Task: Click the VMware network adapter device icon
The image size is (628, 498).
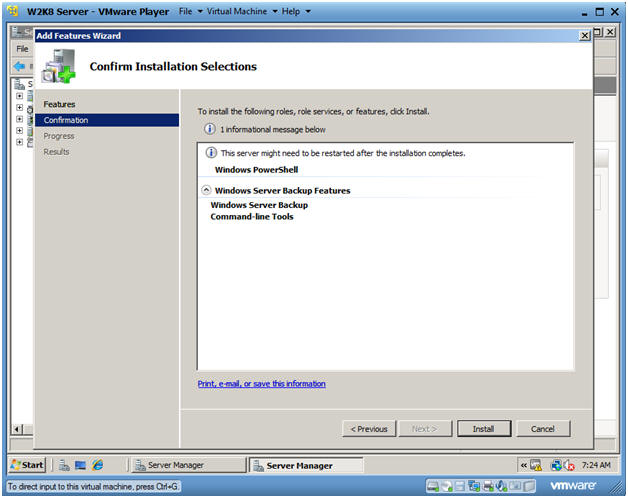Action: (474, 486)
